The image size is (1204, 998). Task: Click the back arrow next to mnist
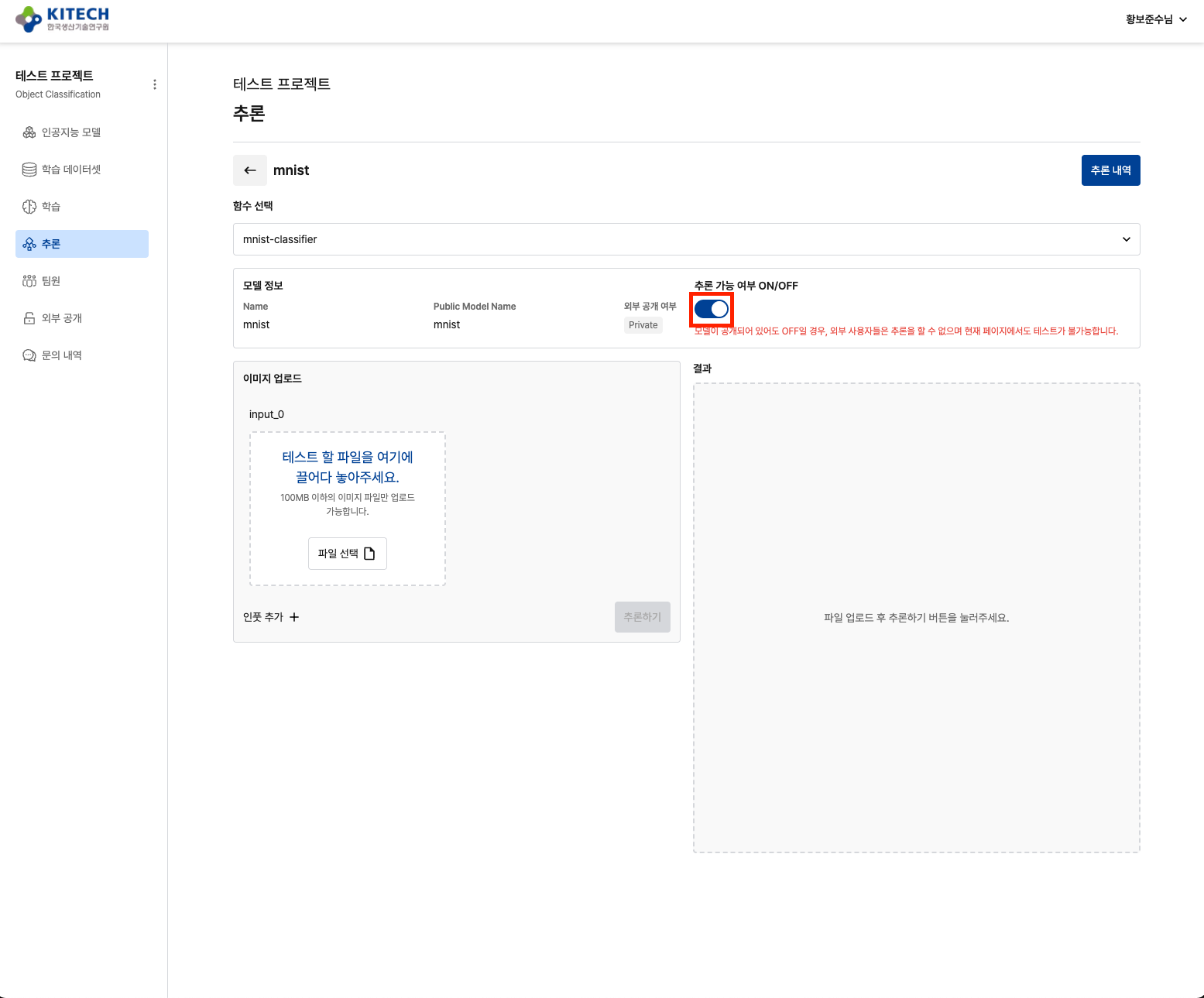click(x=249, y=170)
